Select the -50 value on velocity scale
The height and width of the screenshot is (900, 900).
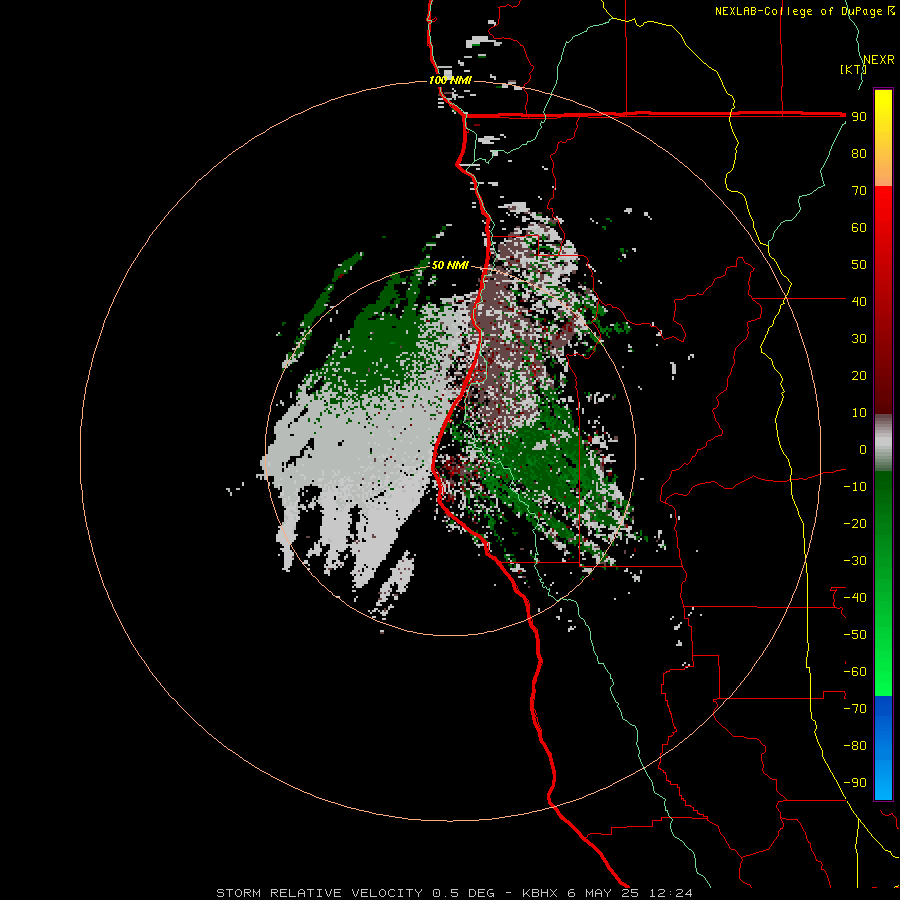(855, 635)
